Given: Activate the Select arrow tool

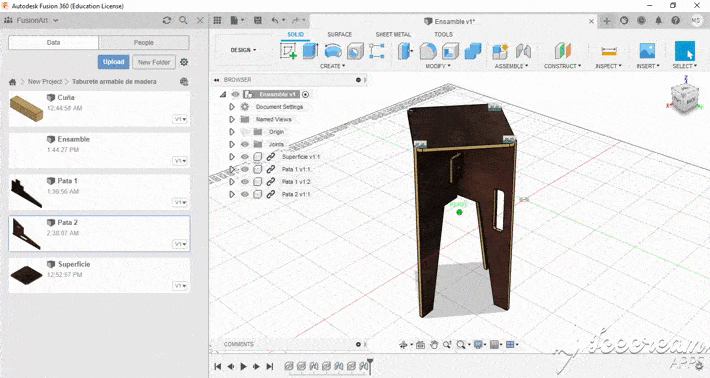Looking at the screenshot, I should coord(684,51).
